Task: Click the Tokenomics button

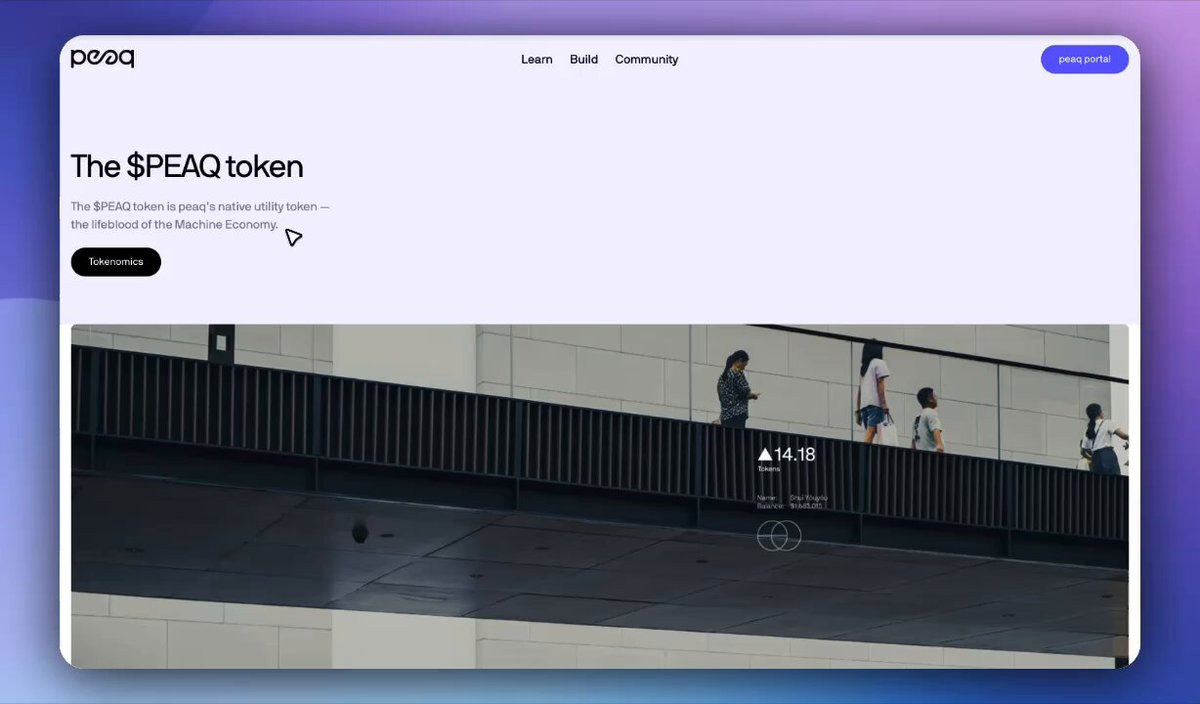Action: click(x=116, y=262)
